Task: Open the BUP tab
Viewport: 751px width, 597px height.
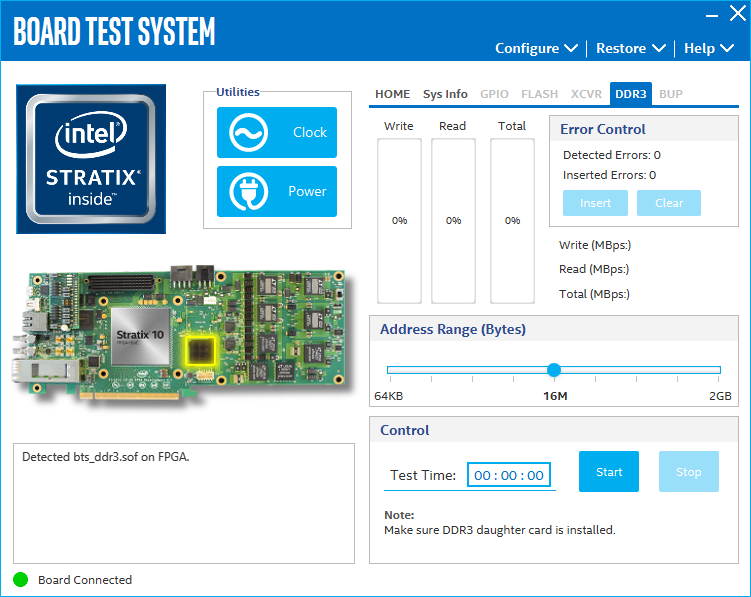Action: click(x=671, y=94)
